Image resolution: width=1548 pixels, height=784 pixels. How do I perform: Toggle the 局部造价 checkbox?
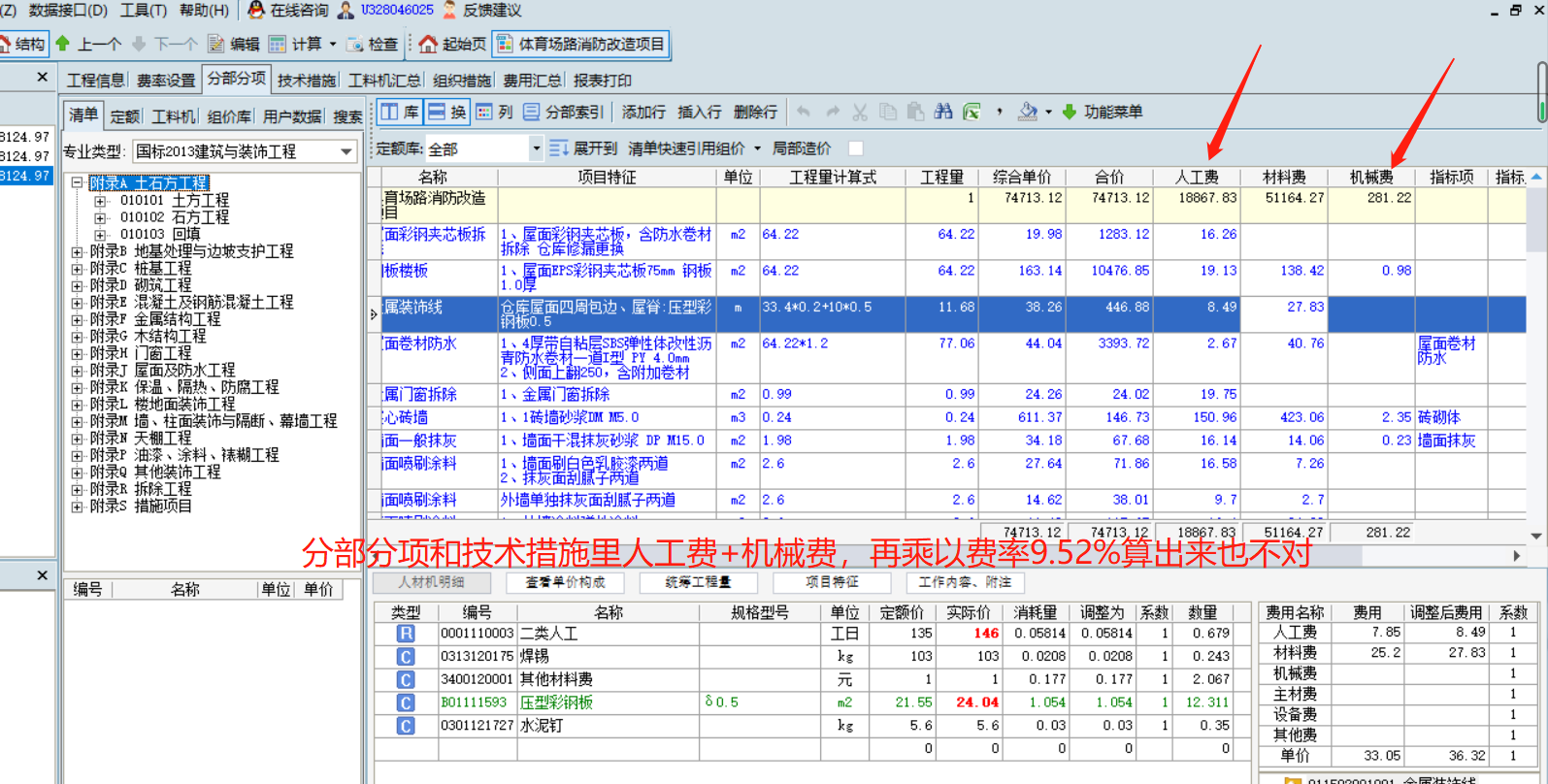tap(855, 148)
